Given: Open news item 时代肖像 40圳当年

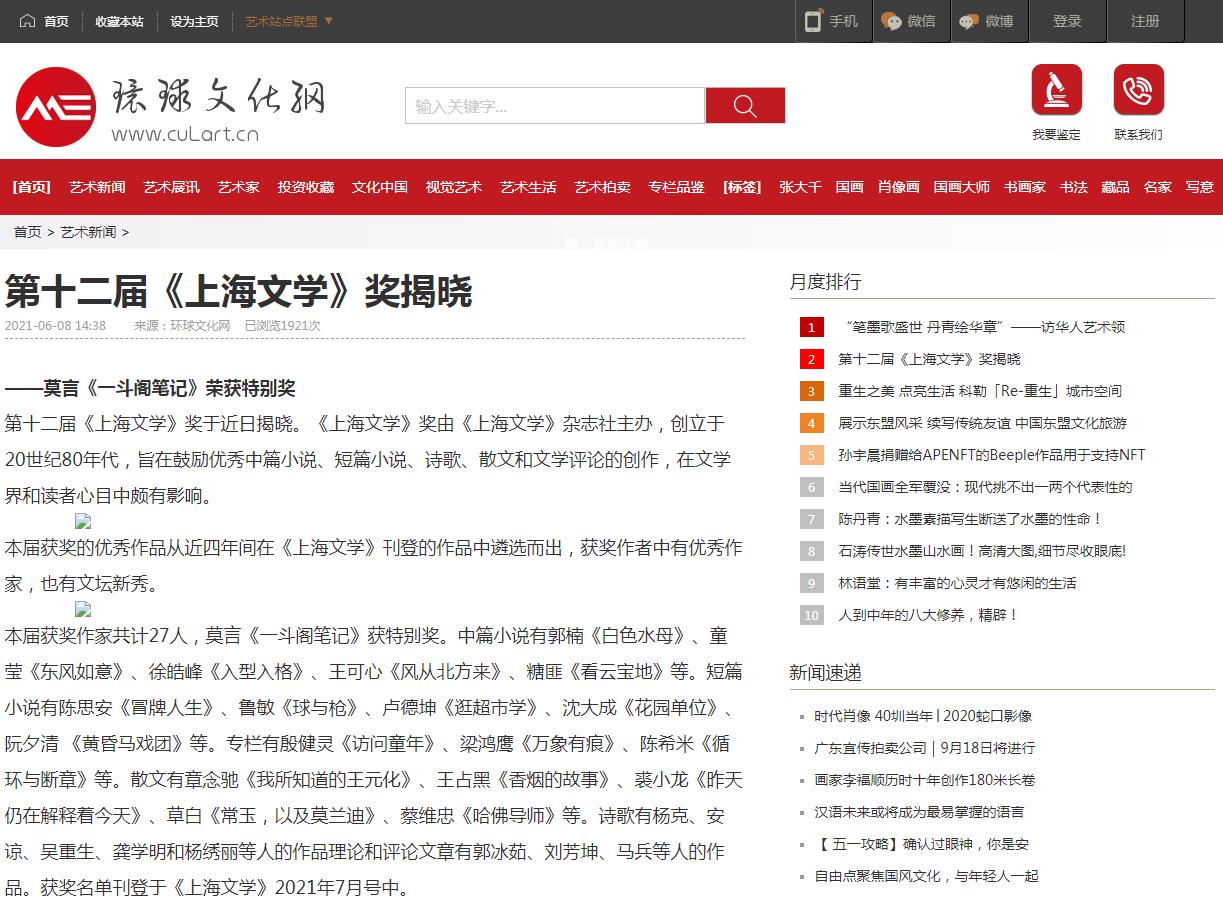Looking at the screenshot, I should 923,716.
